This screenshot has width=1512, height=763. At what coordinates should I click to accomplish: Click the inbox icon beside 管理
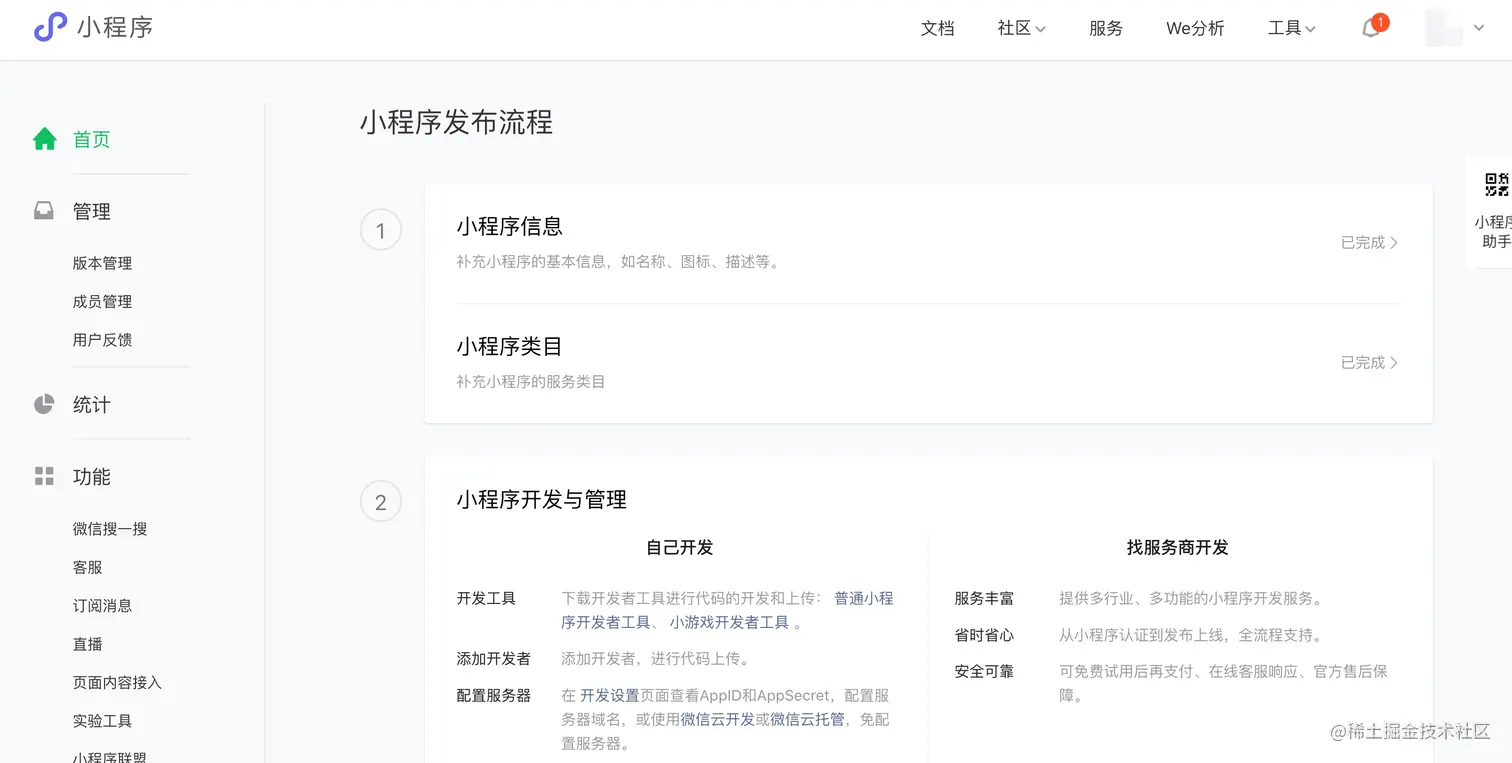(44, 211)
